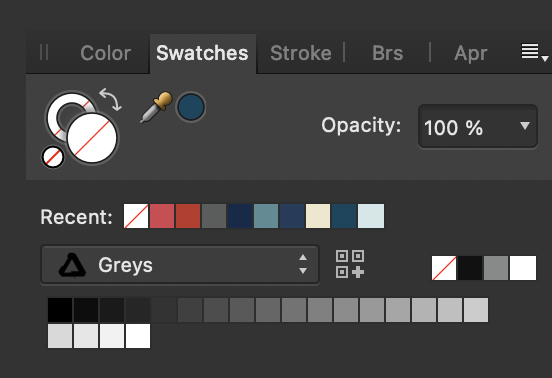
Task: Open the Greys palette dropdown
Action: (180, 265)
